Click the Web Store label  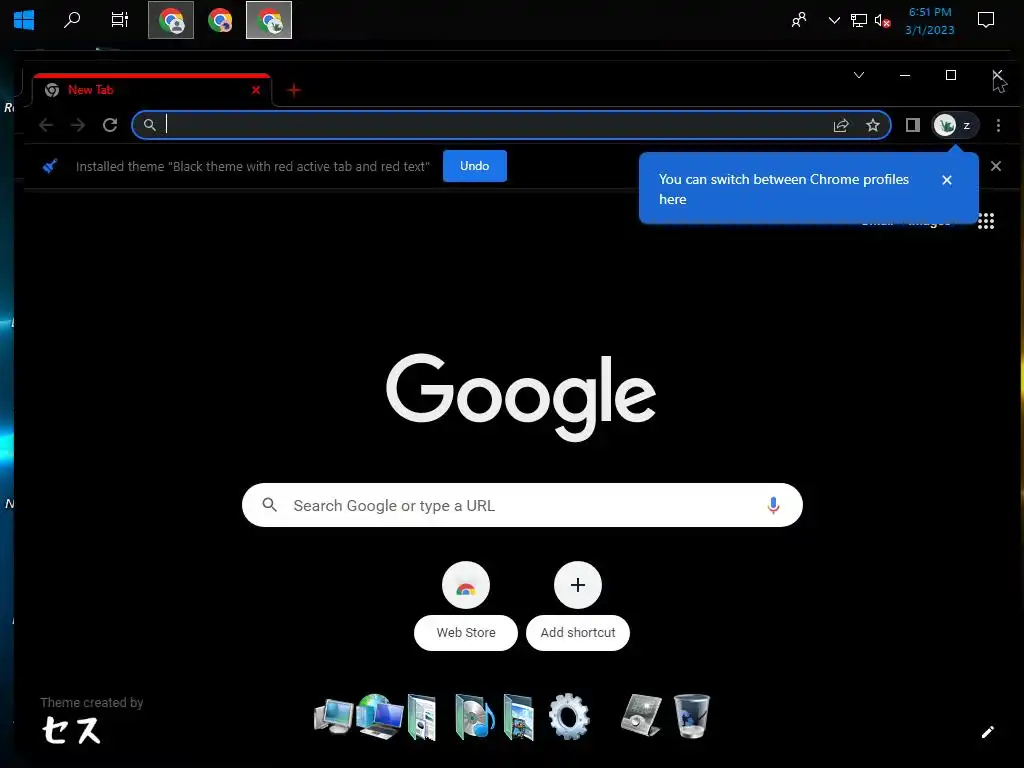(466, 633)
